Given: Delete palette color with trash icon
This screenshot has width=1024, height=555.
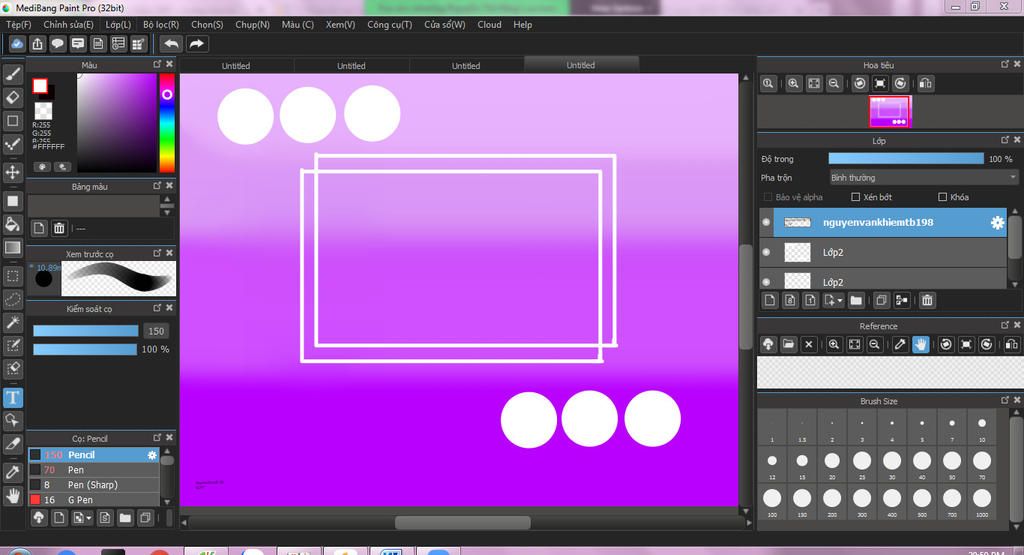Looking at the screenshot, I should click(59, 228).
